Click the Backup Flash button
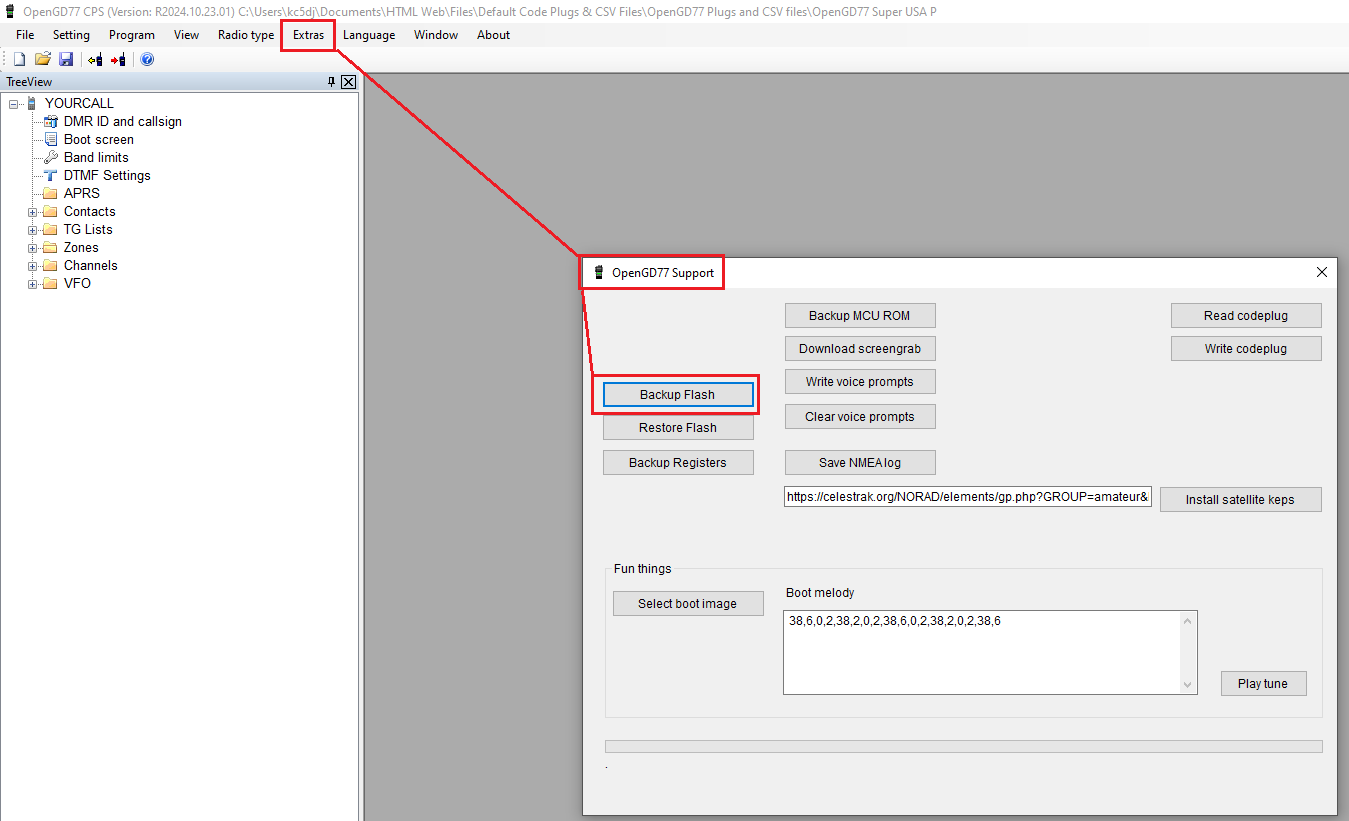1349x821 pixels. [x=678, y=395]
